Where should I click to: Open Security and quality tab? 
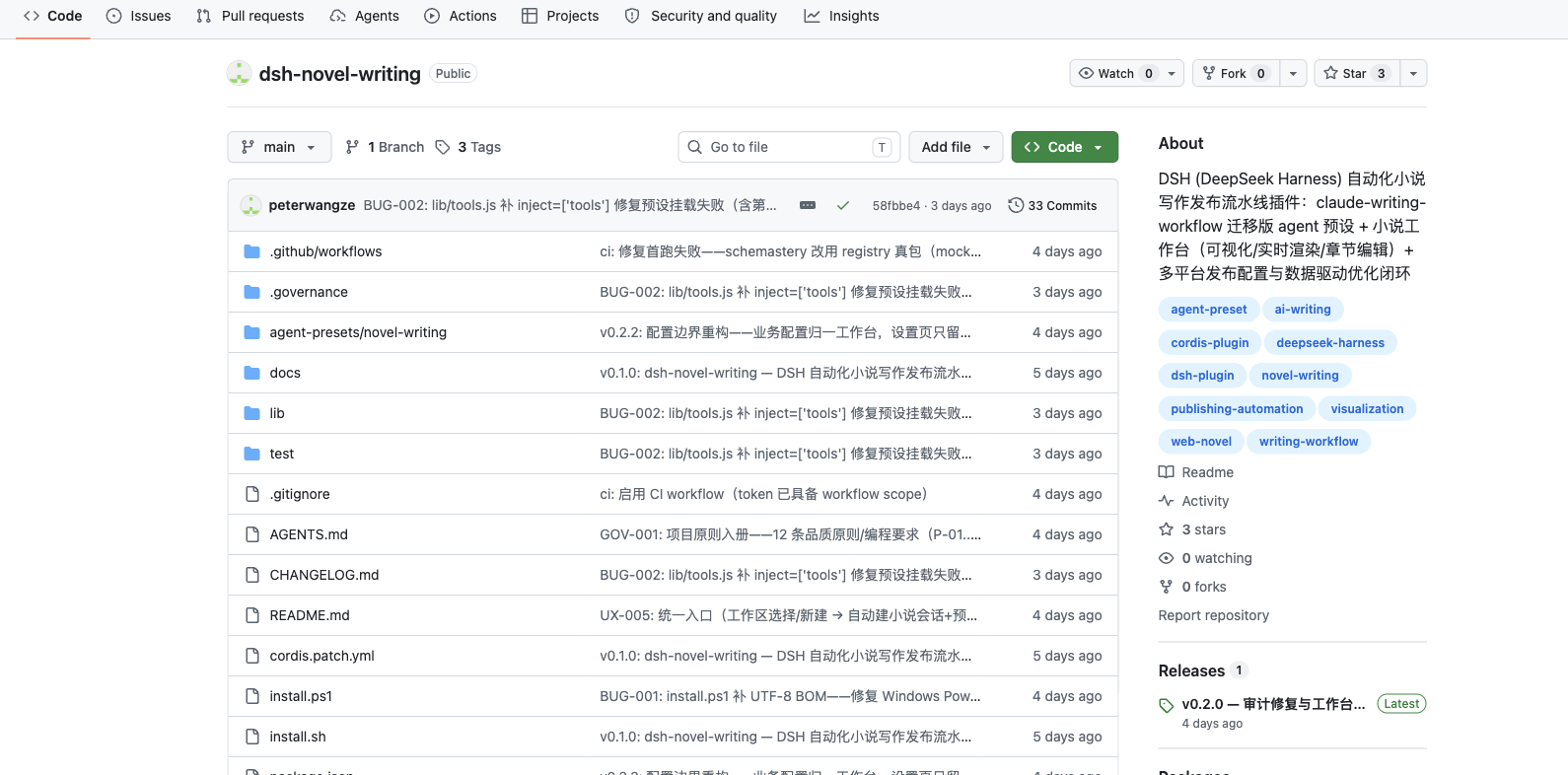click(701, 16)
